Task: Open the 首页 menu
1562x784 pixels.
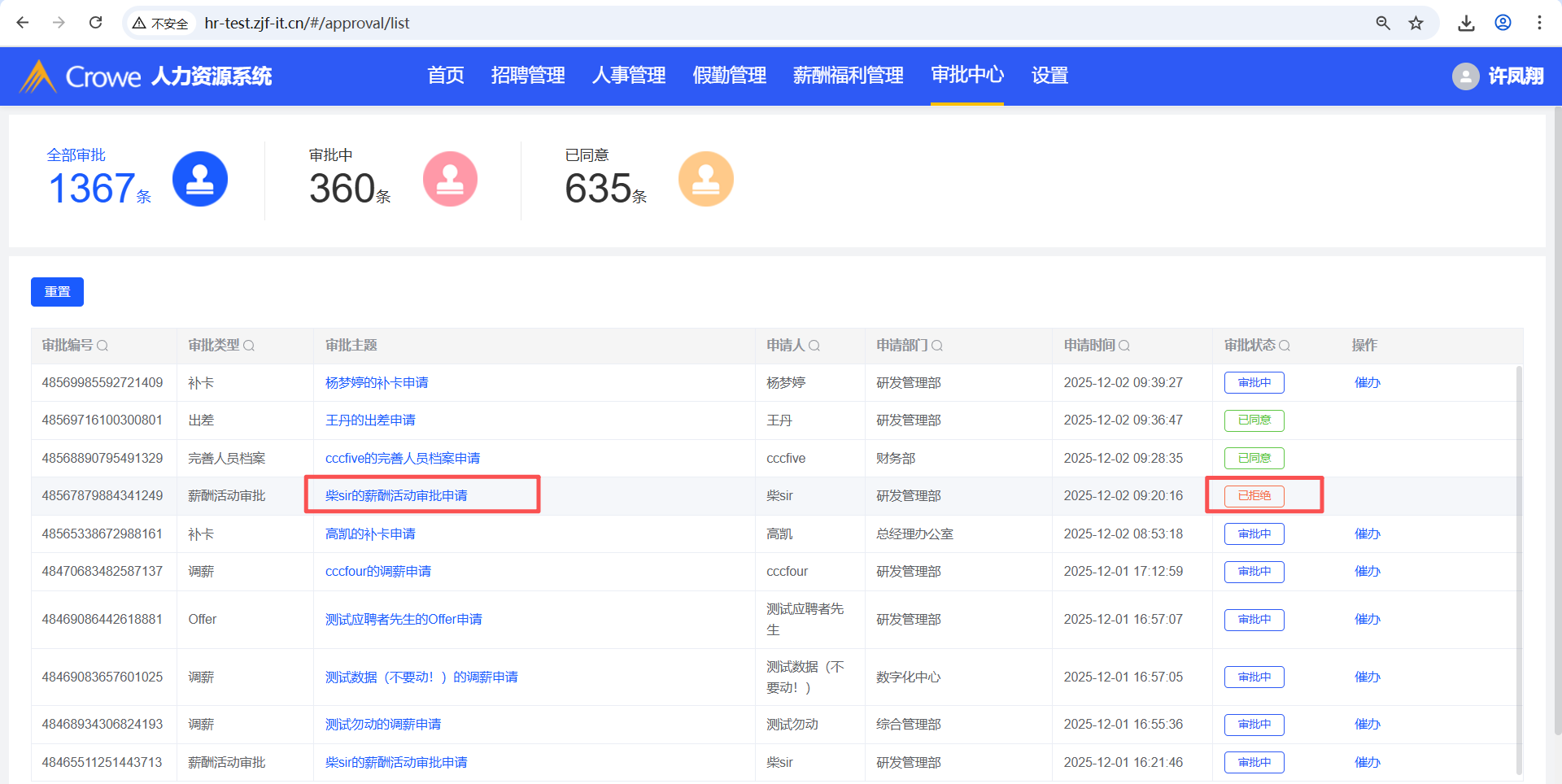Action: coord(446,76)
